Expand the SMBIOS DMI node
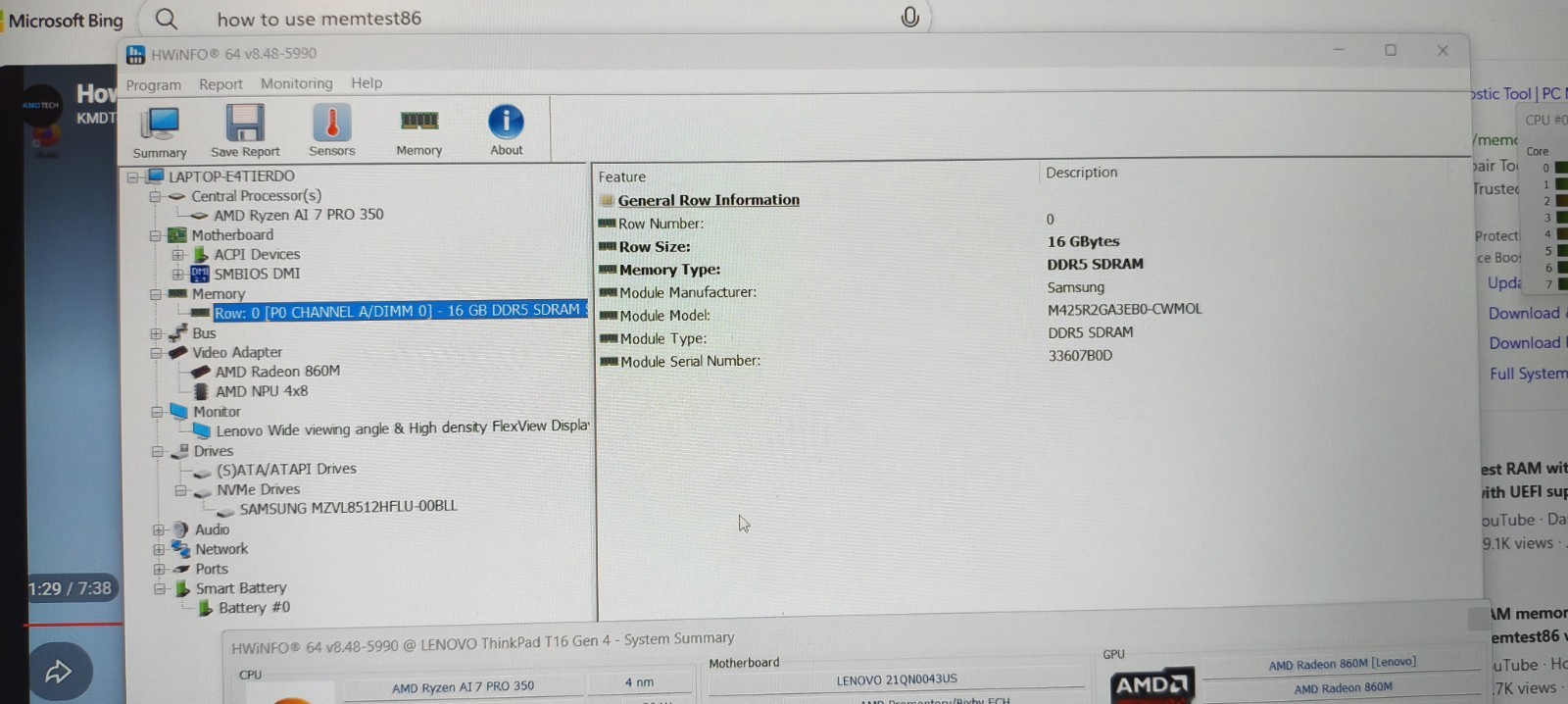 178,275
